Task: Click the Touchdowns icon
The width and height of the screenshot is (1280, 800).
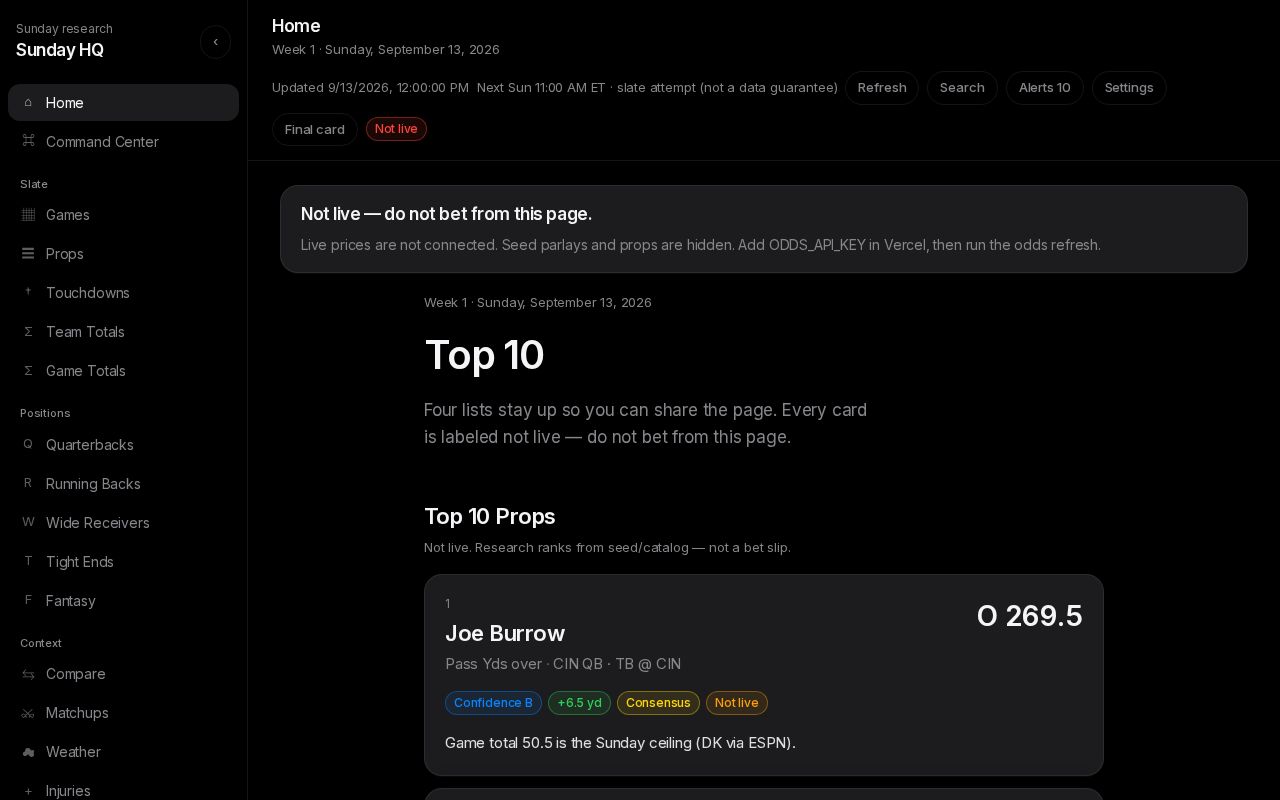Action: point(28,292)
